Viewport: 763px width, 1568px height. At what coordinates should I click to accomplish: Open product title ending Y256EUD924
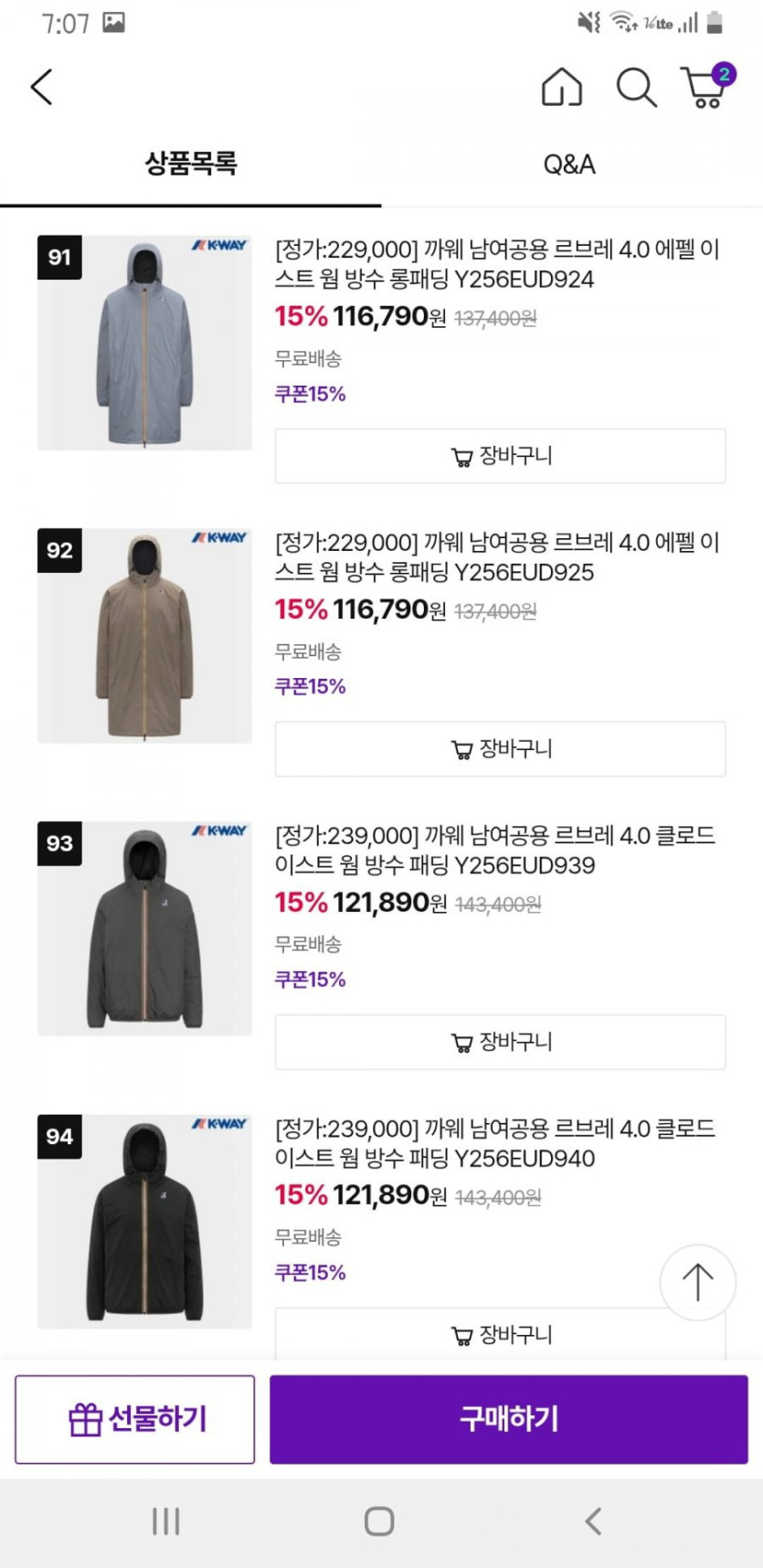pos(496,264)
